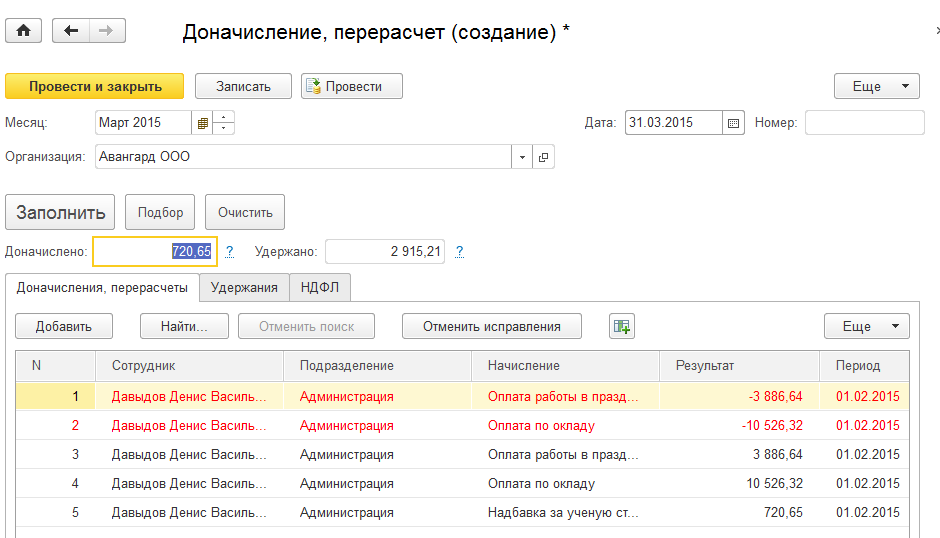Viewport: 940px width, 538px height.
Task: Open the НДФЛ tab
Action: click(x=320, y=288)
